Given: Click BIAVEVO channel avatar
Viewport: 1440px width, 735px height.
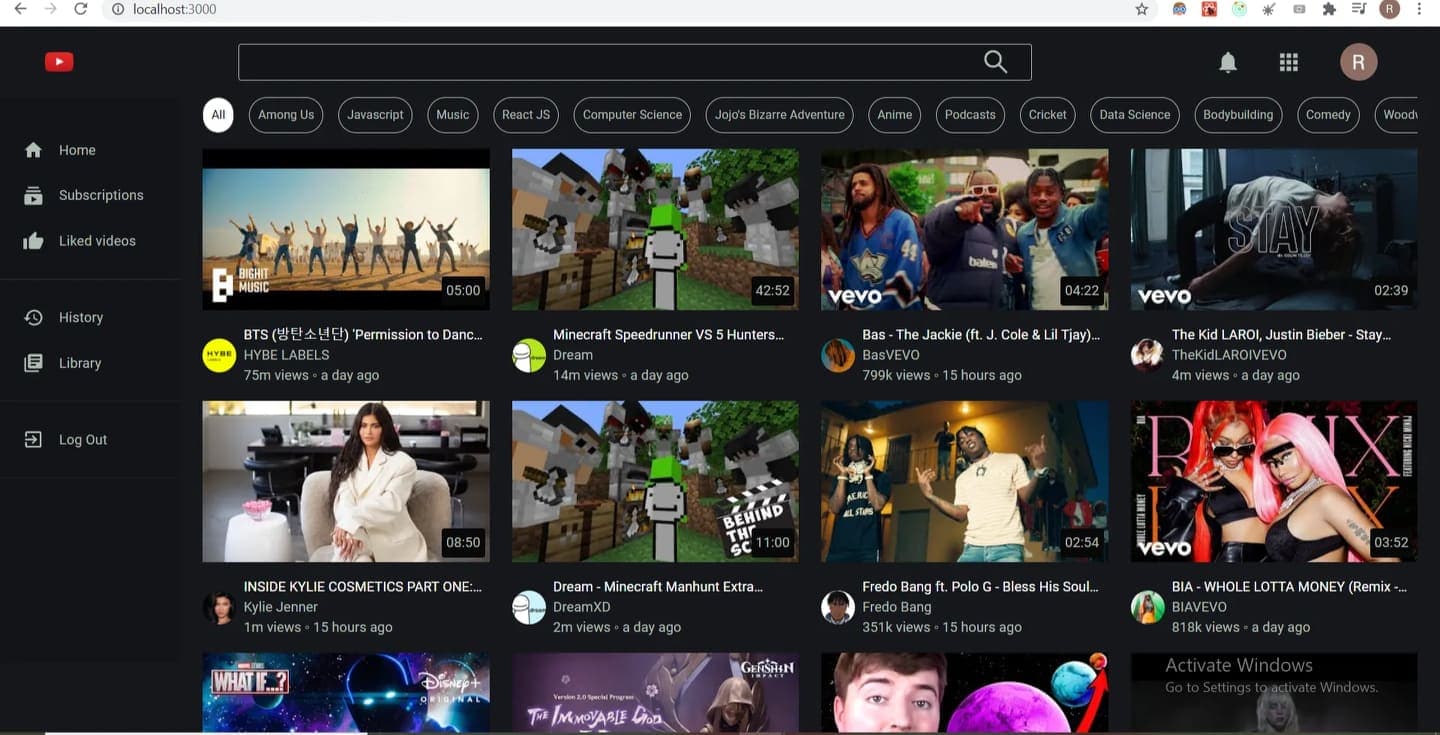Looking at the screenshot, I should point(1147,607).
